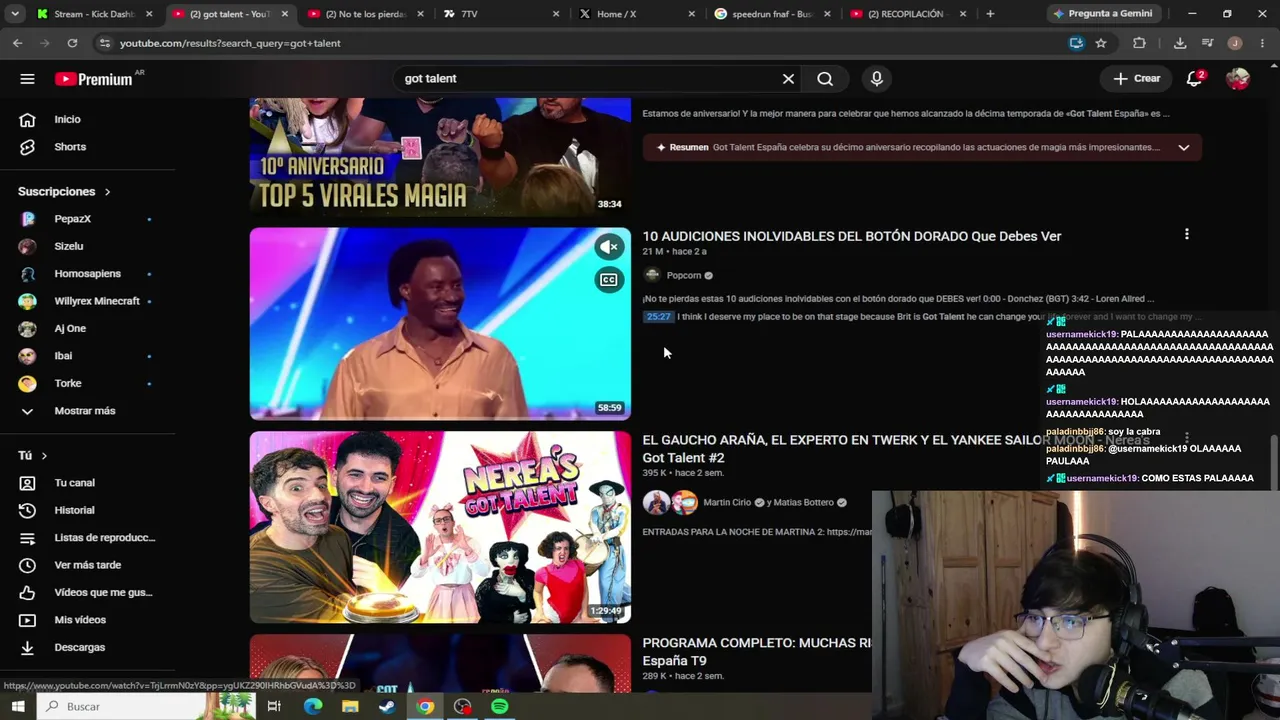Clear the 'got talent' search query
This screenshot has height=720, width=1280.
[788, 79]
